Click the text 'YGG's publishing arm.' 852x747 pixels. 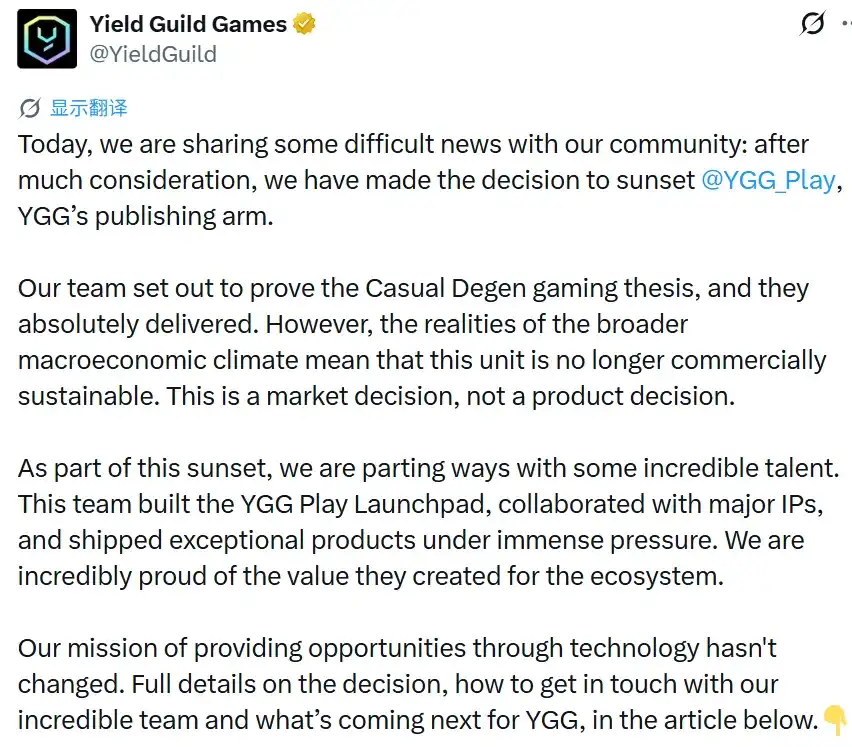pos(146,216)
